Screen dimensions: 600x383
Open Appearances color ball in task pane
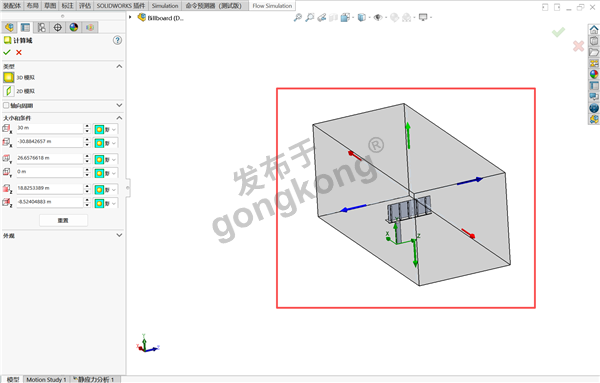[x=594, y=74]
